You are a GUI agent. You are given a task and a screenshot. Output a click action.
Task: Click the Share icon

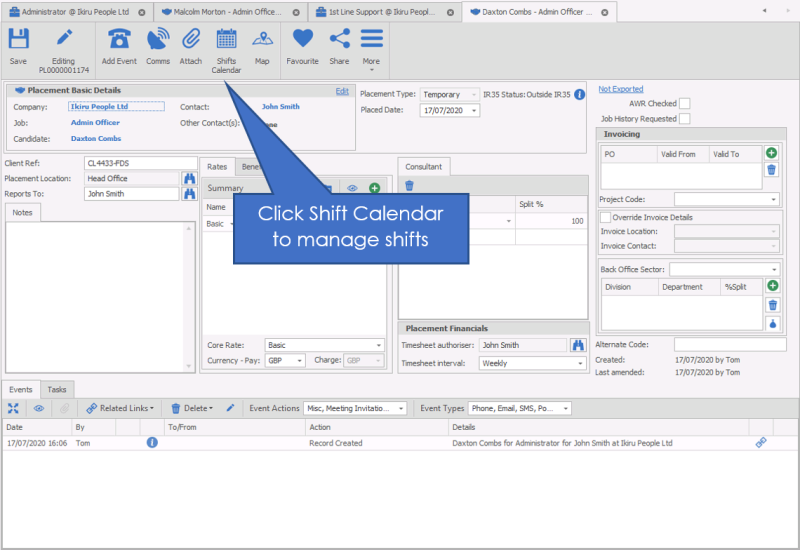[x=339, y=47]
